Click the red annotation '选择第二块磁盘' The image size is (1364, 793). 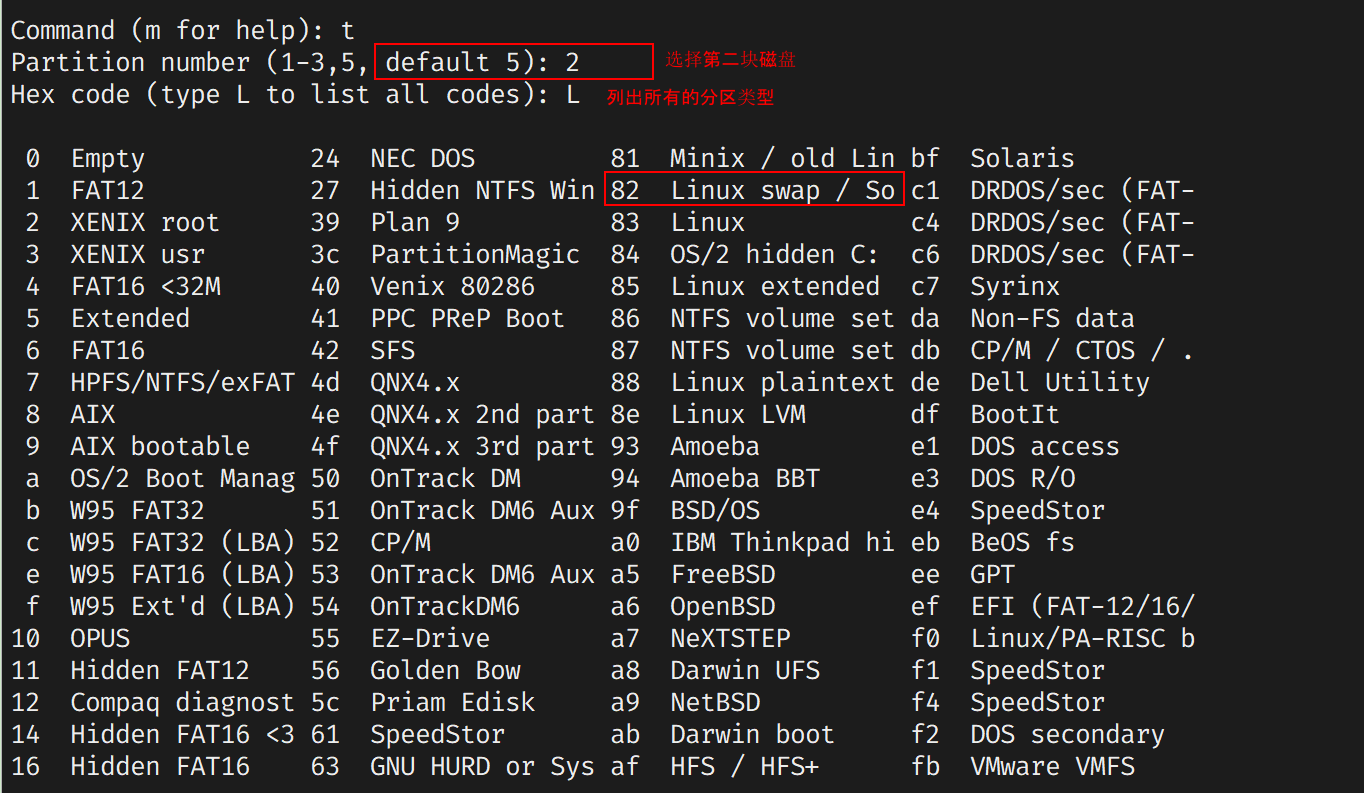point(731,61)
